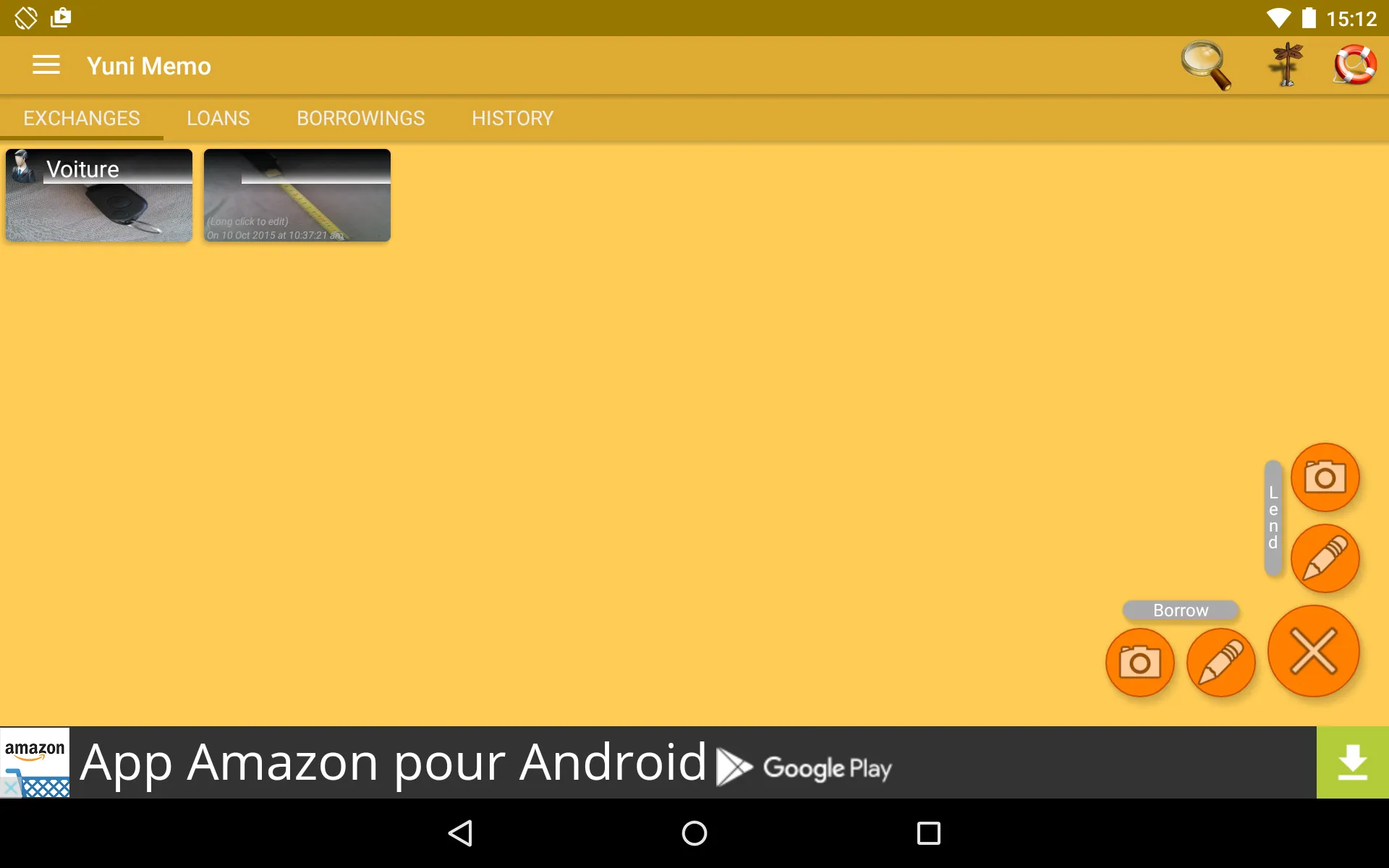Click the orange X to cancel action

1314,650
